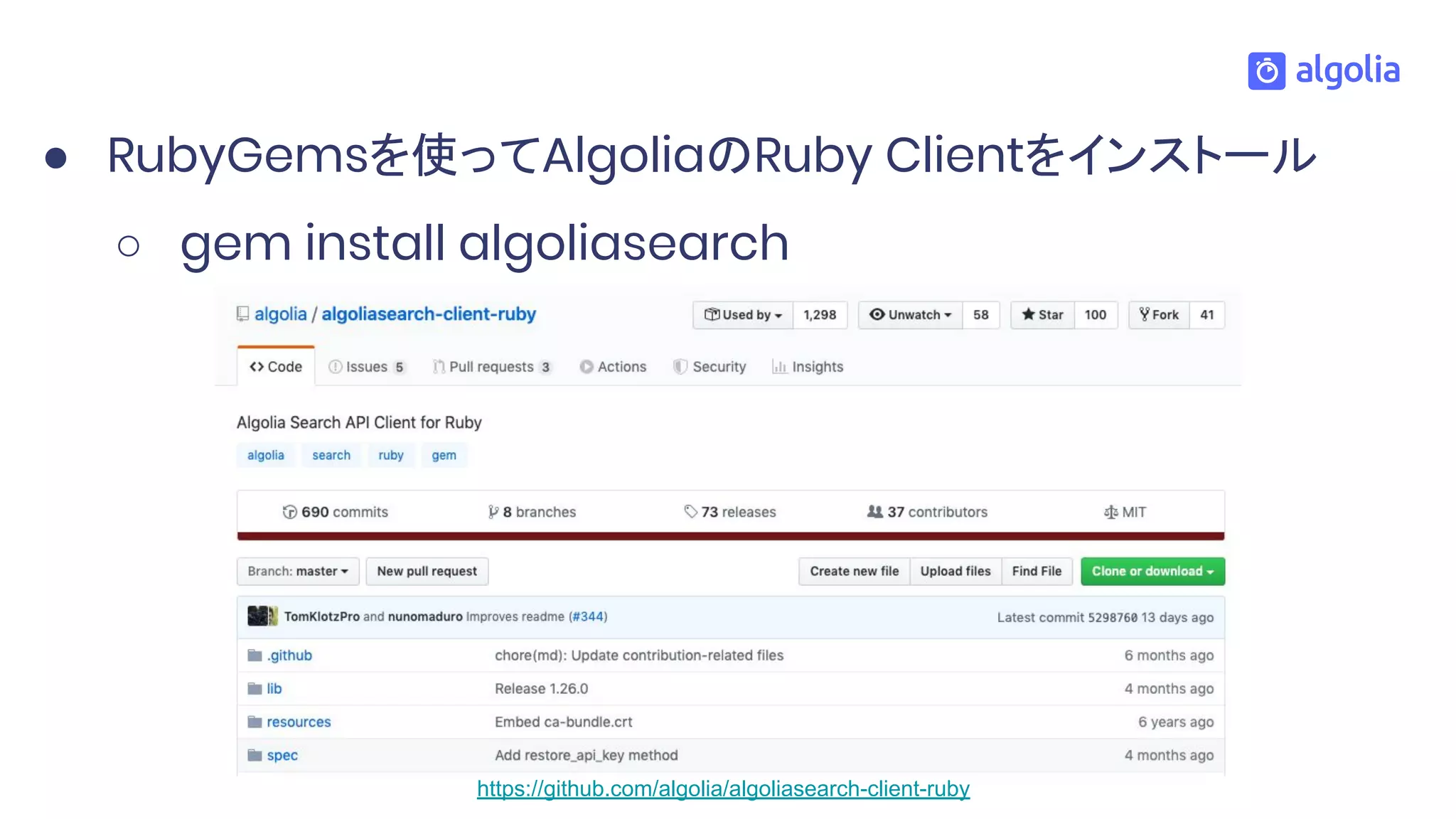Click Upload files button
Screen dimensions: 1456x819
[x=955, y=572]
